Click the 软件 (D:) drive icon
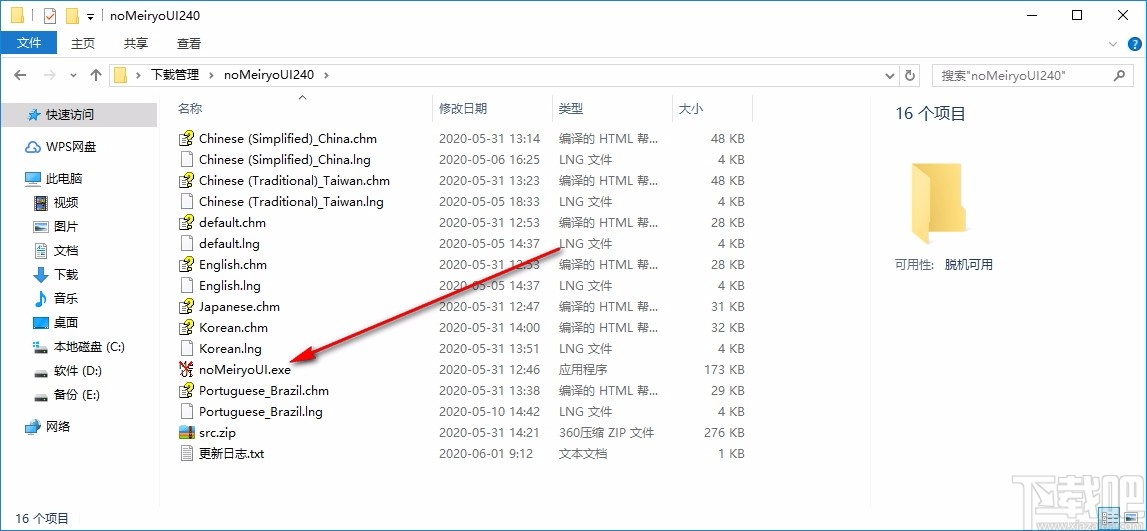The image size is (1147, 531). (41, 372)
